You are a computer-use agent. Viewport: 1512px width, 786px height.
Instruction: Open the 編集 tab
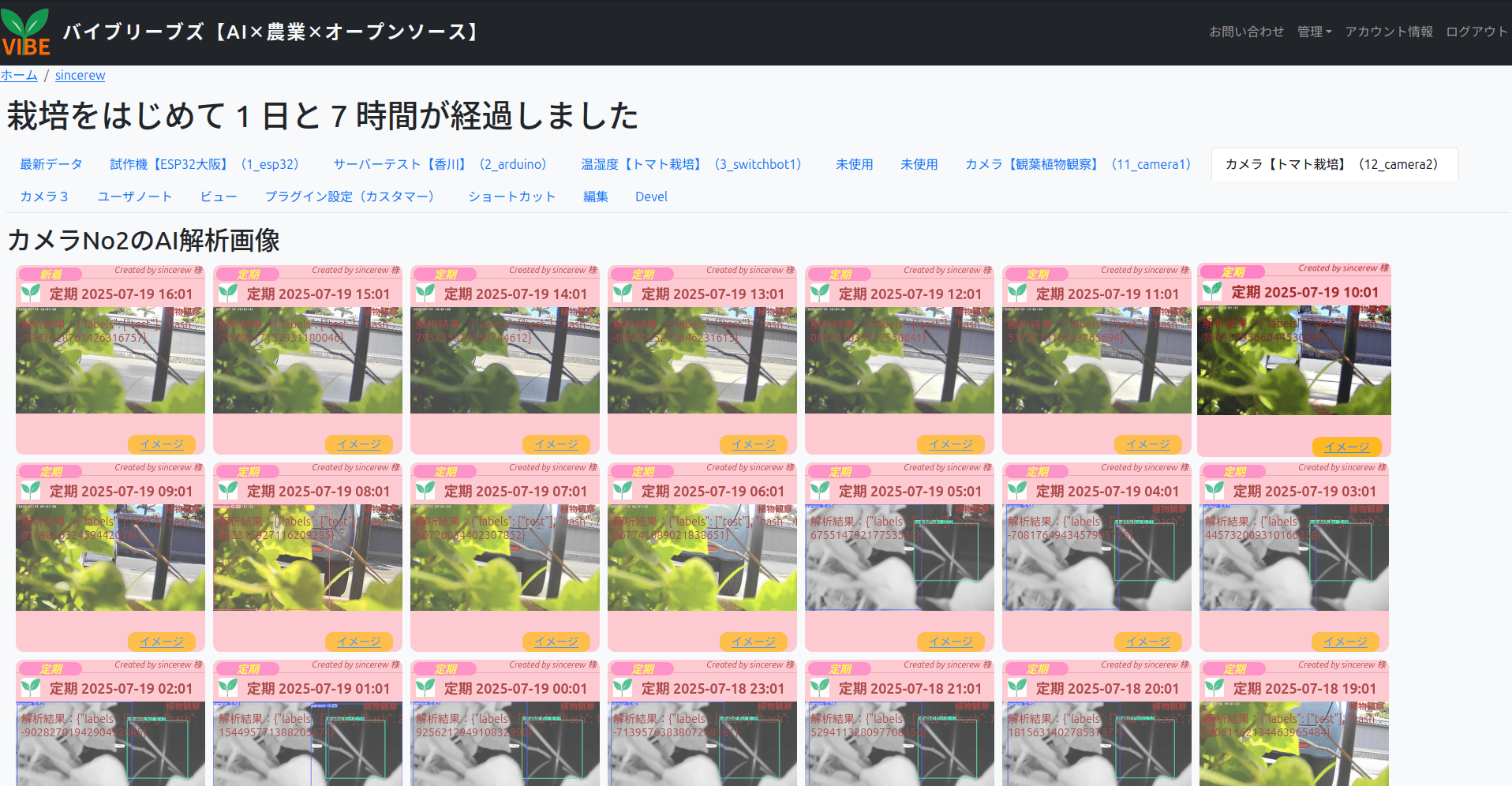[596, 196]
